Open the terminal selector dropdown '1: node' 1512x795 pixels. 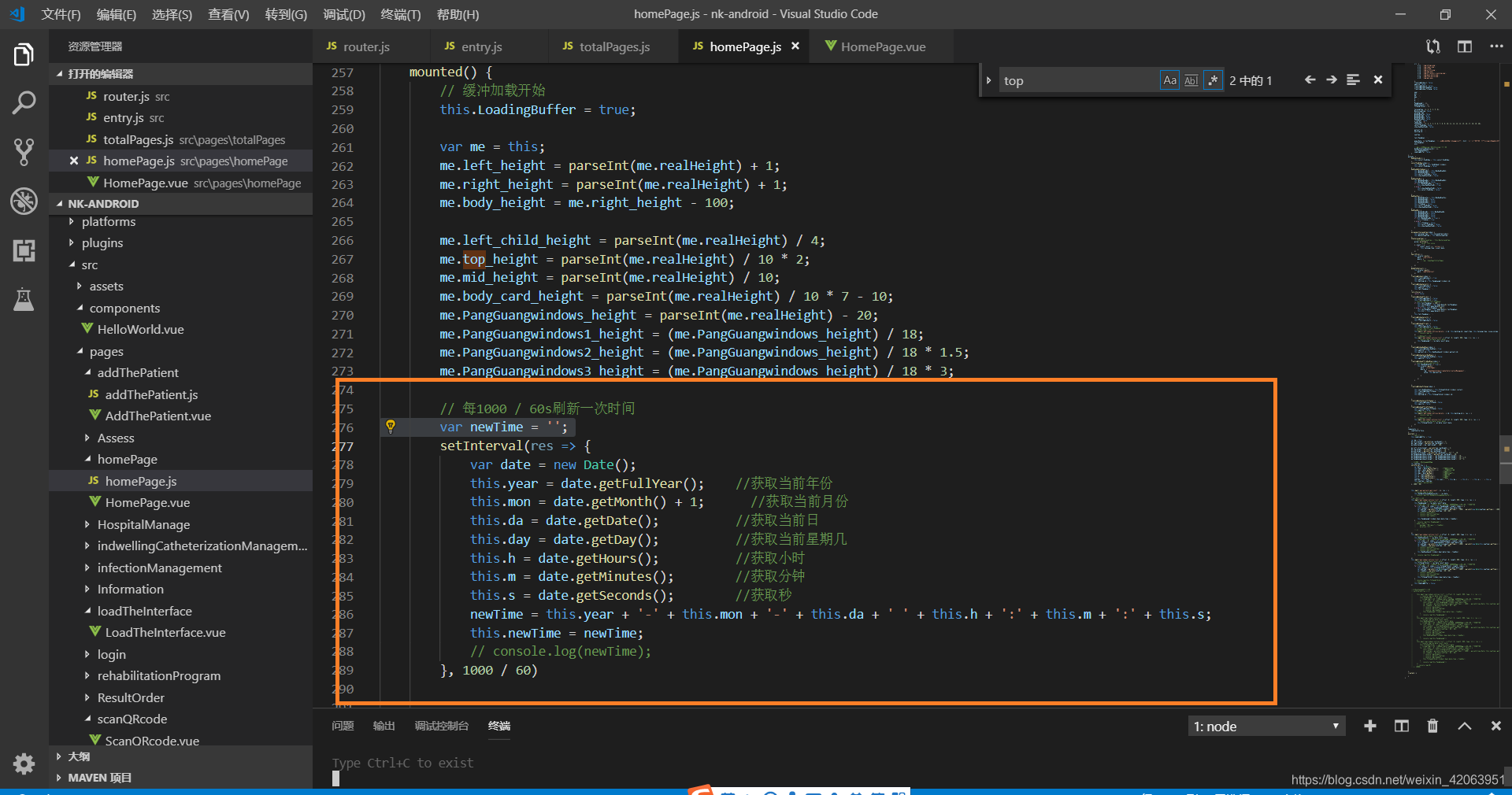tap(1266, 726)
